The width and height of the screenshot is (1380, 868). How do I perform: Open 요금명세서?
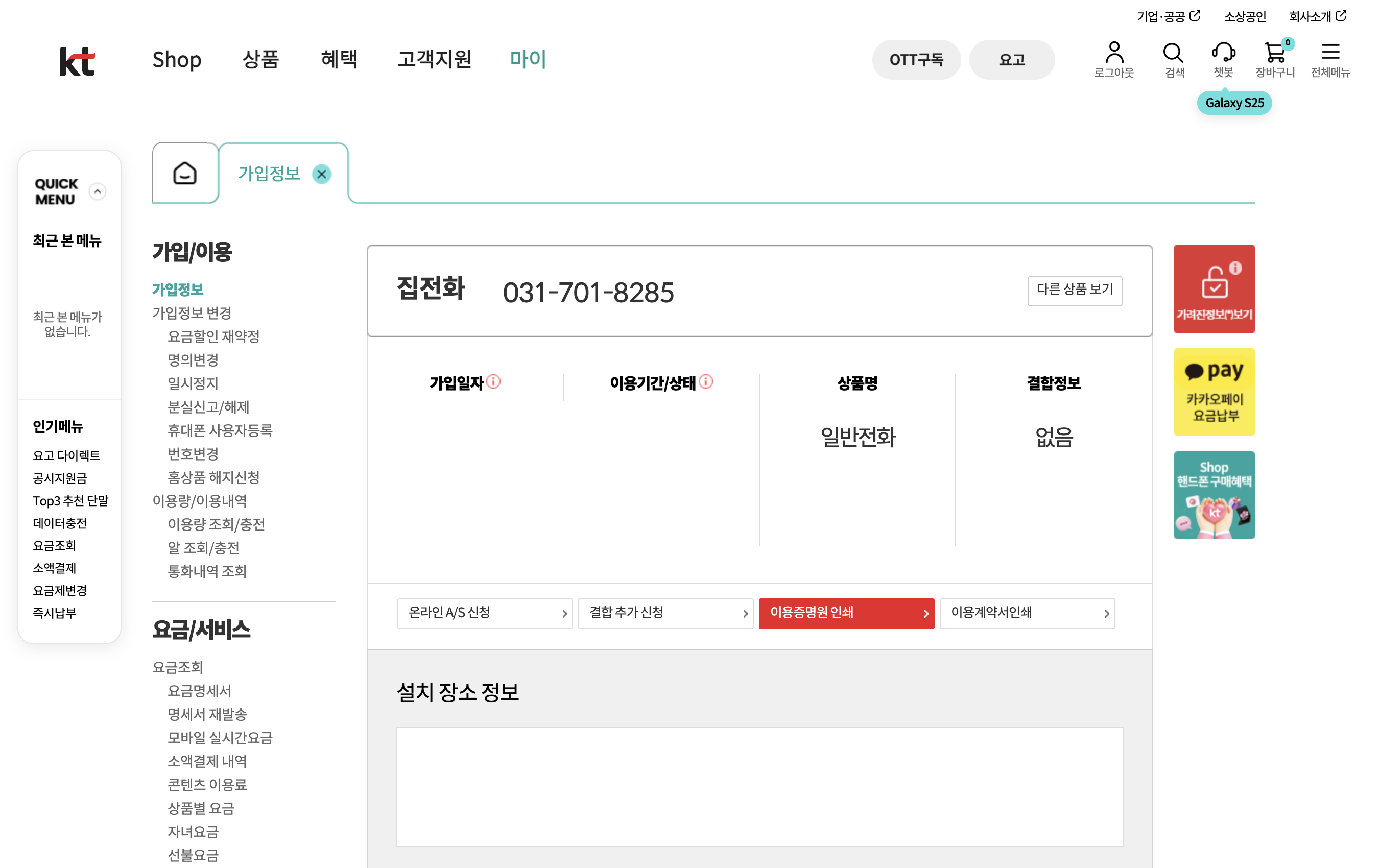199,691
